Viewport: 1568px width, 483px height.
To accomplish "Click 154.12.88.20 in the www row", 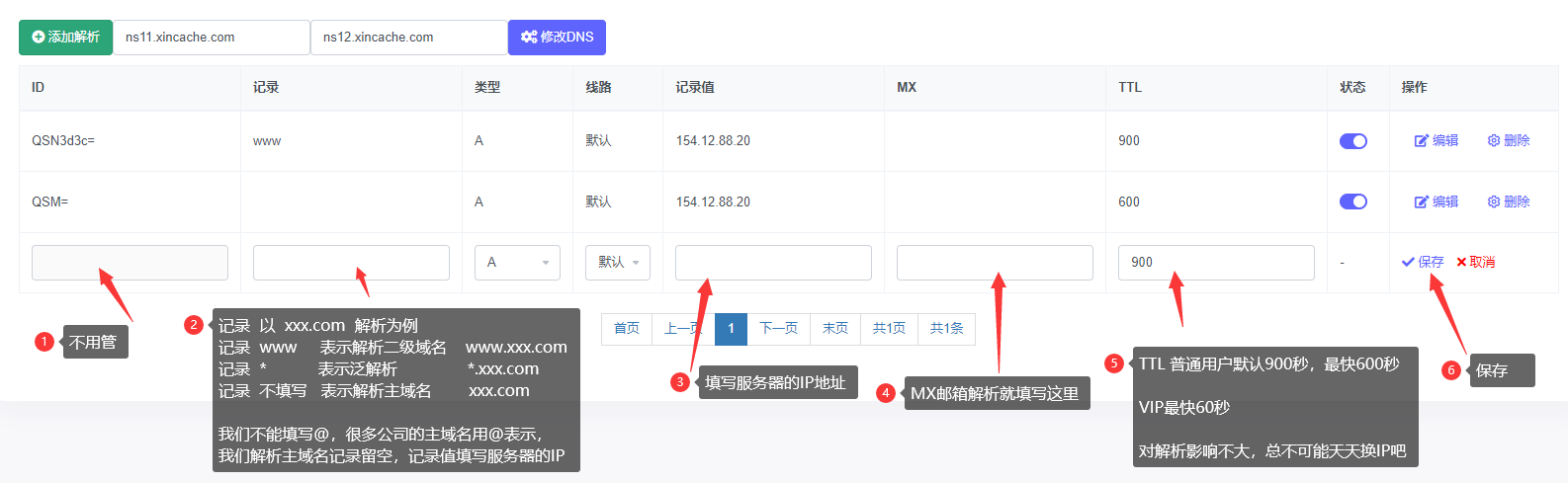I will point(713,141).
